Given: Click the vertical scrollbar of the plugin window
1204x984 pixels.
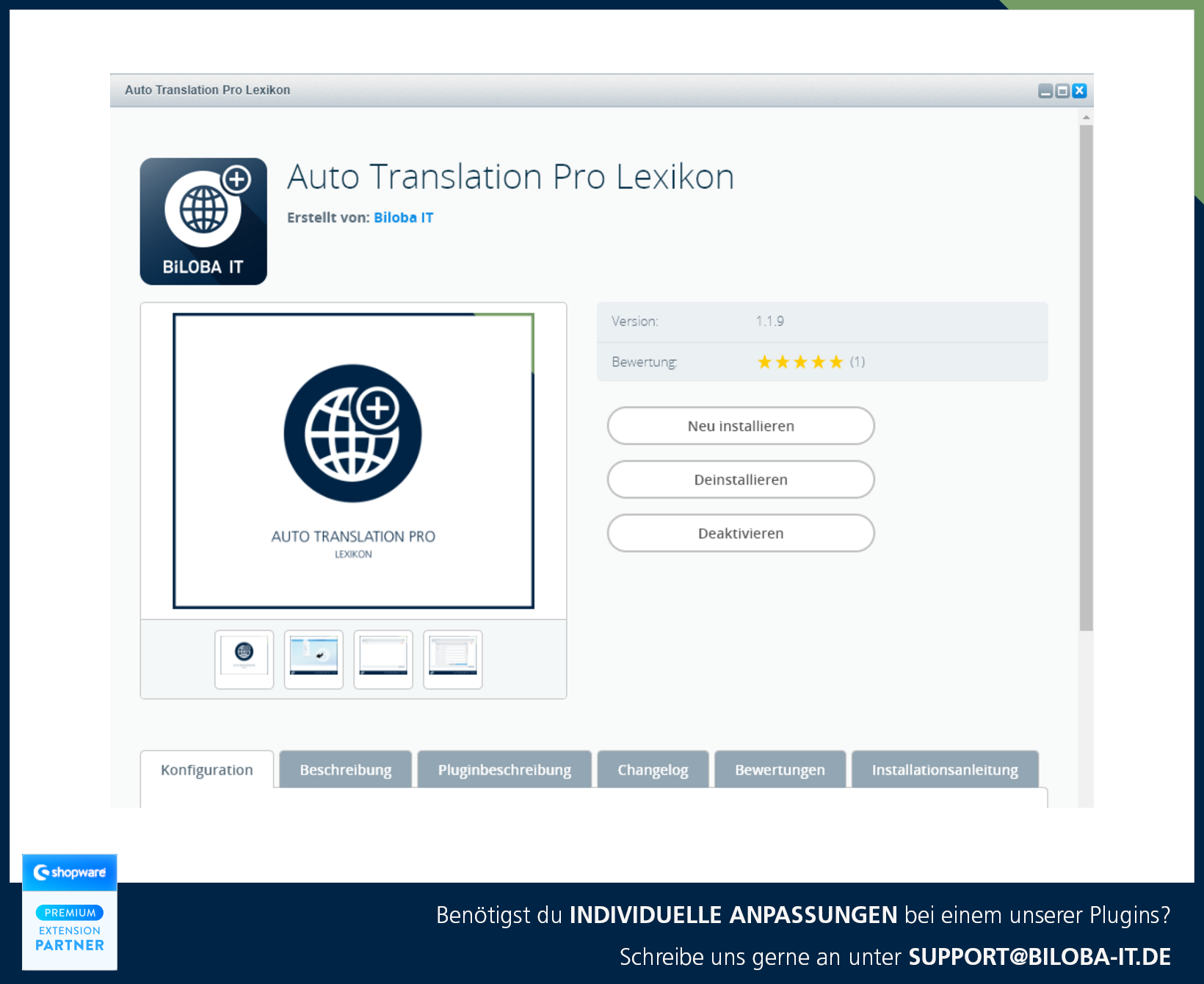Looking at the screenshot, I should [x=1086, y=378].
